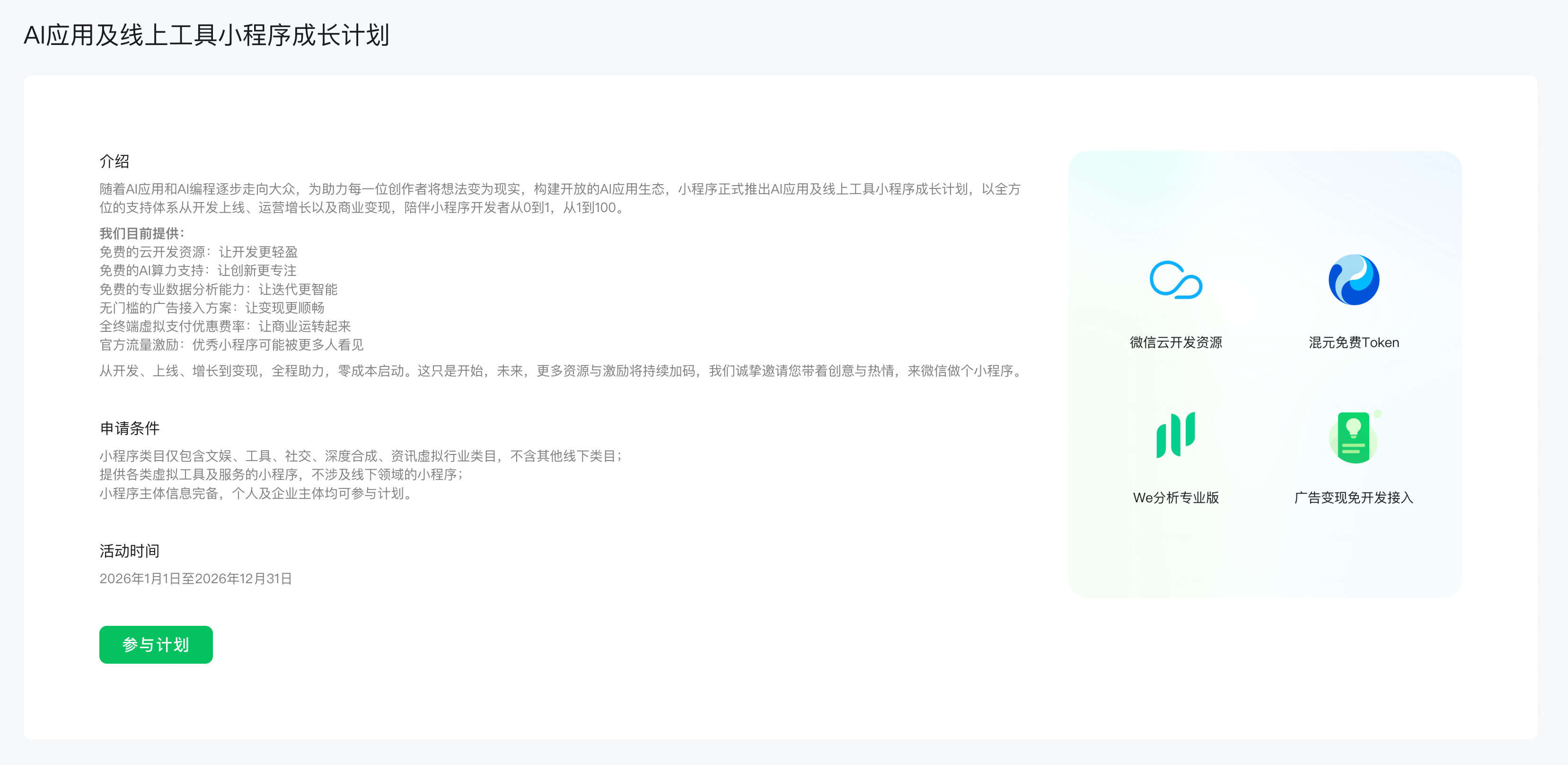Click the page title AI应用及线上工具小程序成长计划
Viewport: 1568px width, 765px height.
(206, 36)
